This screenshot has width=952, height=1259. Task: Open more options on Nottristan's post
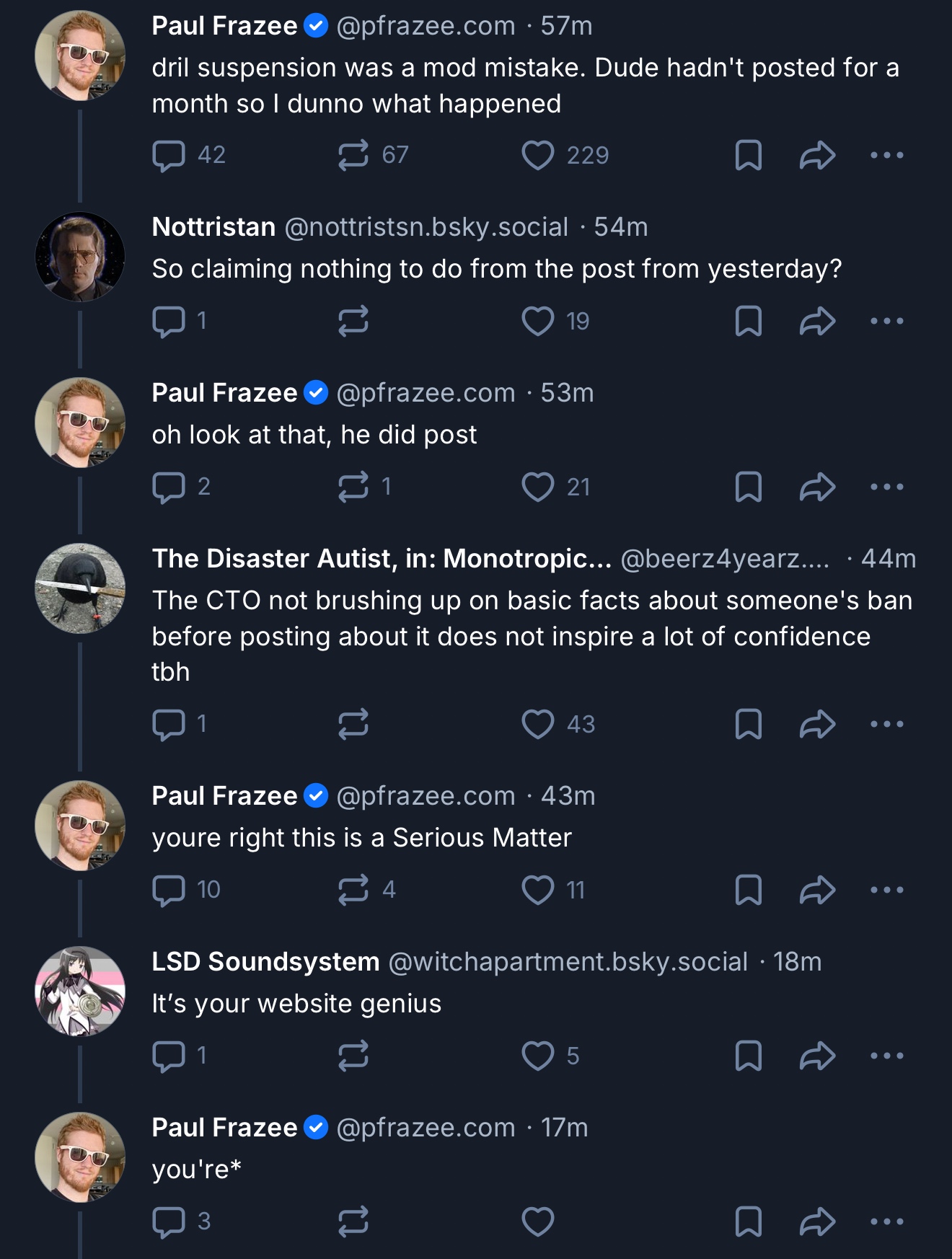point(886,321)
